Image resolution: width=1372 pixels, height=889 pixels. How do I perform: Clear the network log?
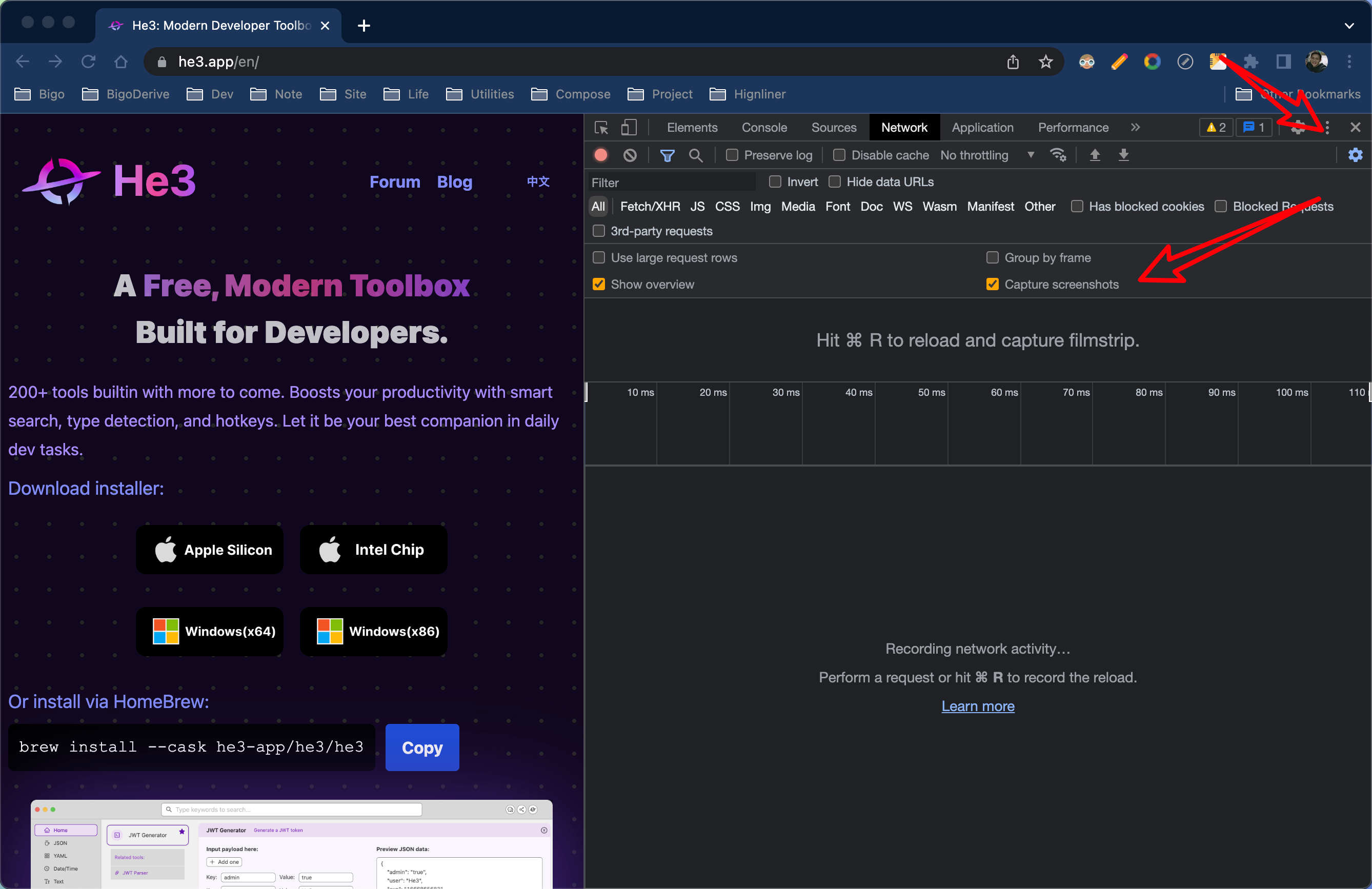click(630, 155)
